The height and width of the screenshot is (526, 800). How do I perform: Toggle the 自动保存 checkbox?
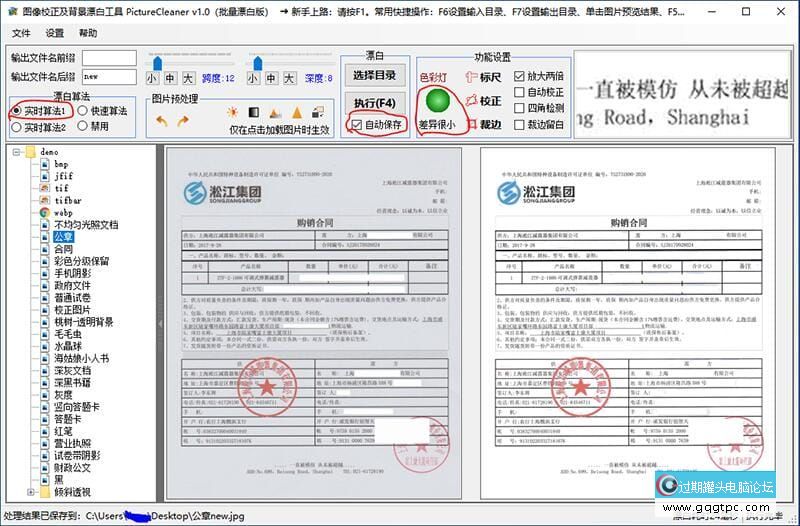pos(357,124)
